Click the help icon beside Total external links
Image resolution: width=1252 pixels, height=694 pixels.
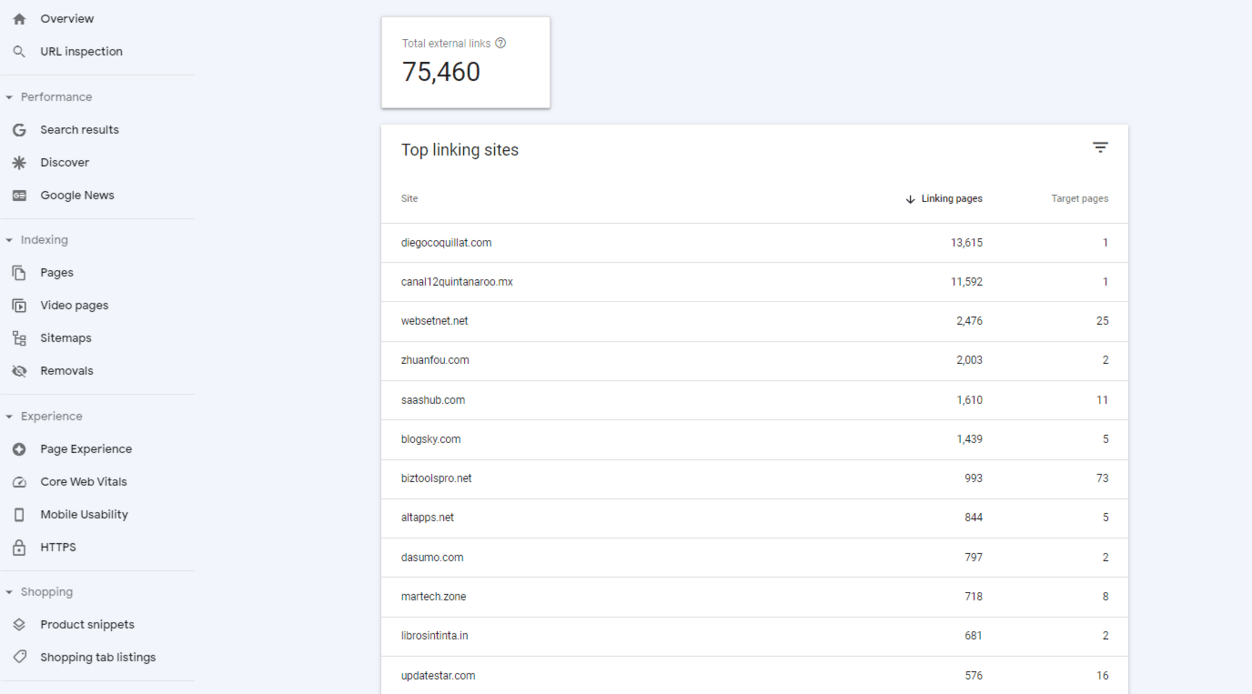coord(501,43)
